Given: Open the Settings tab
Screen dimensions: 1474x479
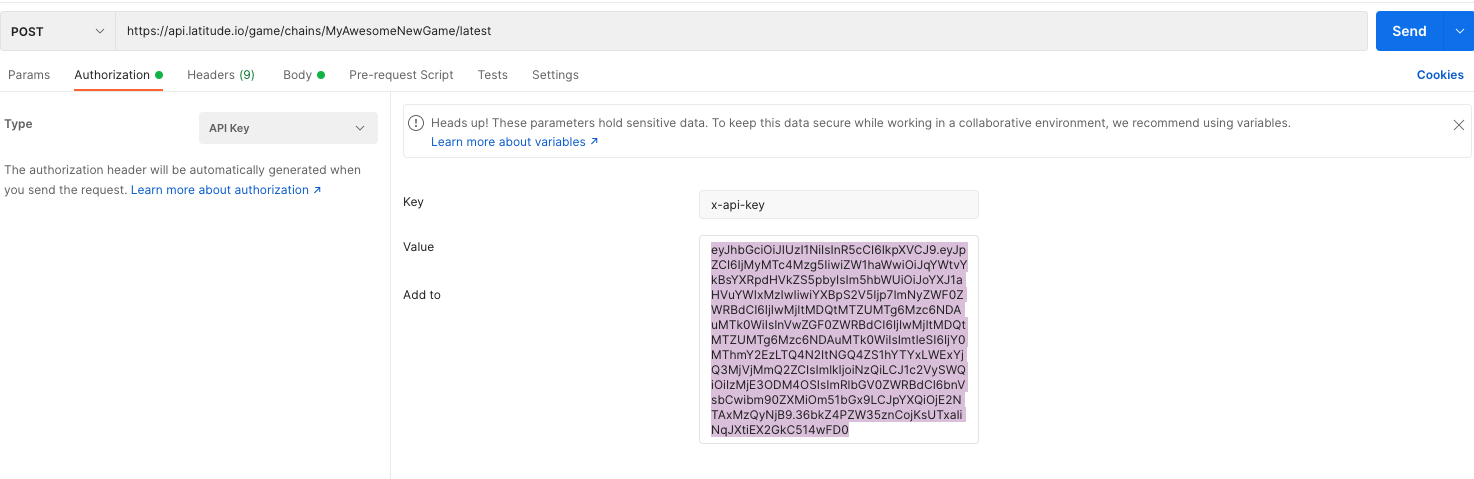Looking at the screenshot, I should (x=555, y=75).
